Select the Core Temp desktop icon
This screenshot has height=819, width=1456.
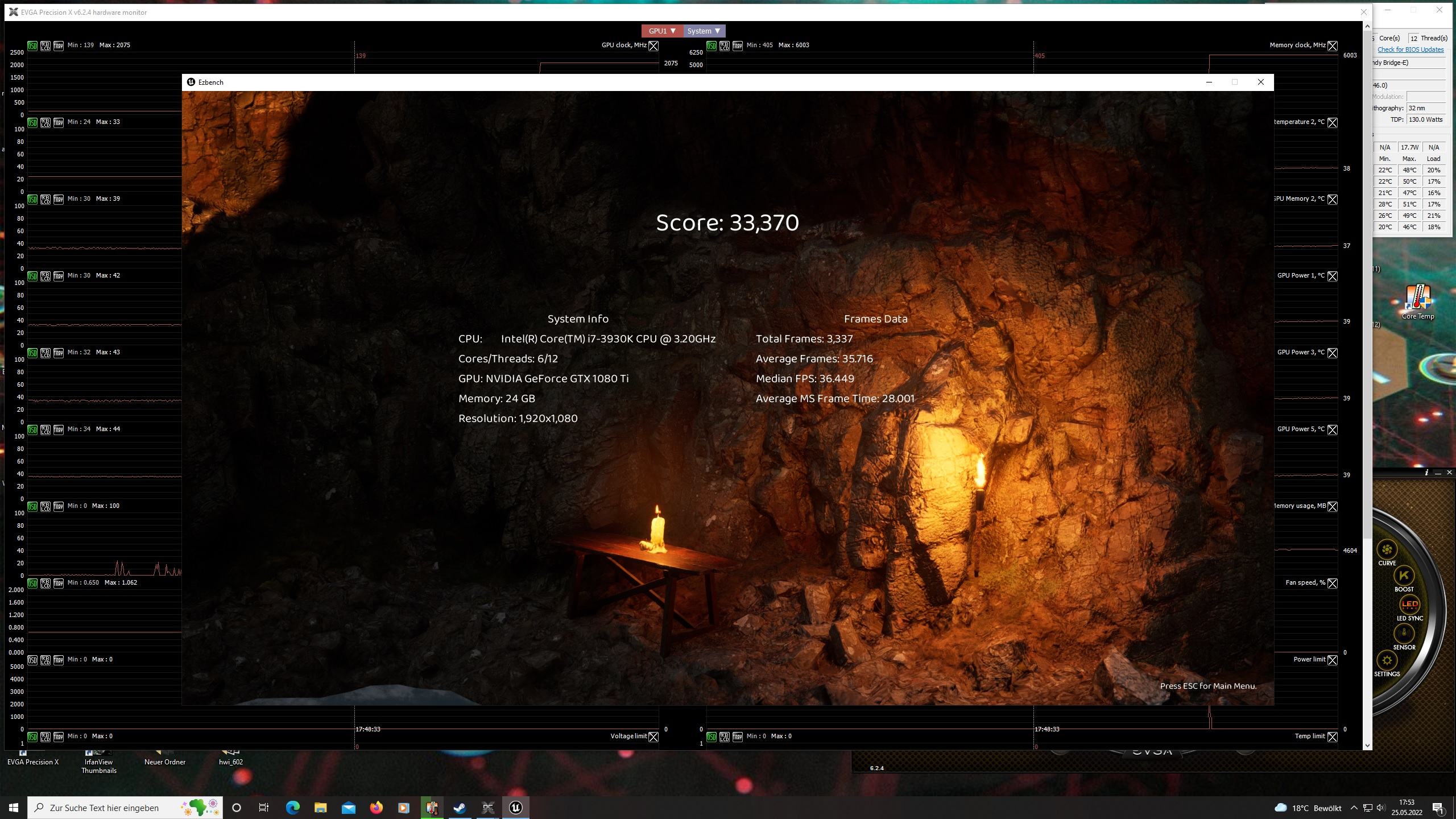1418,301
